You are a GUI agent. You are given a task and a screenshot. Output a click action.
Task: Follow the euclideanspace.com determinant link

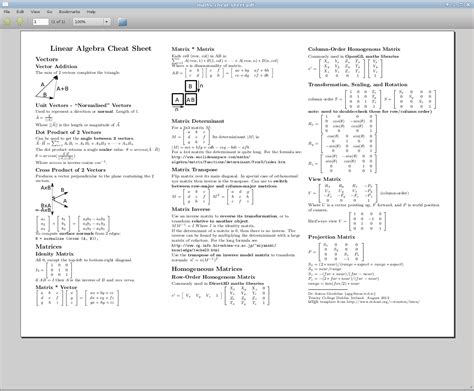coord(229,159)
